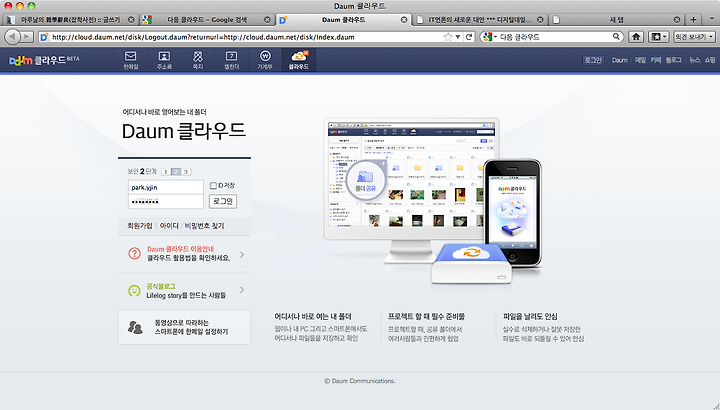Open the Daum 클라우드 이용안내 link
The height and width of the screenshot is (410, 720).
coord(180,249)
